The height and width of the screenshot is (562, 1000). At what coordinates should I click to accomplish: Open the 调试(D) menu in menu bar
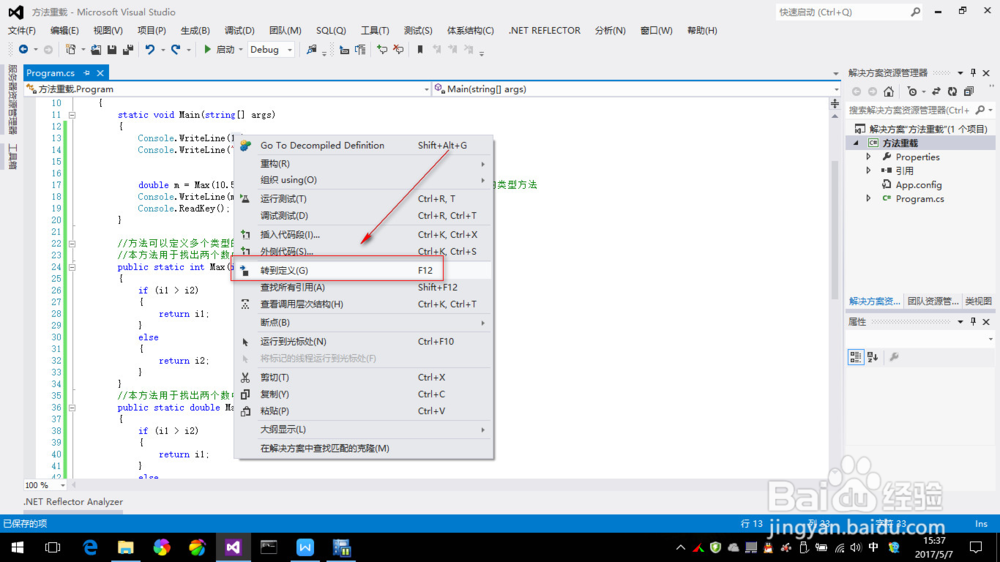tap(239, 31)
